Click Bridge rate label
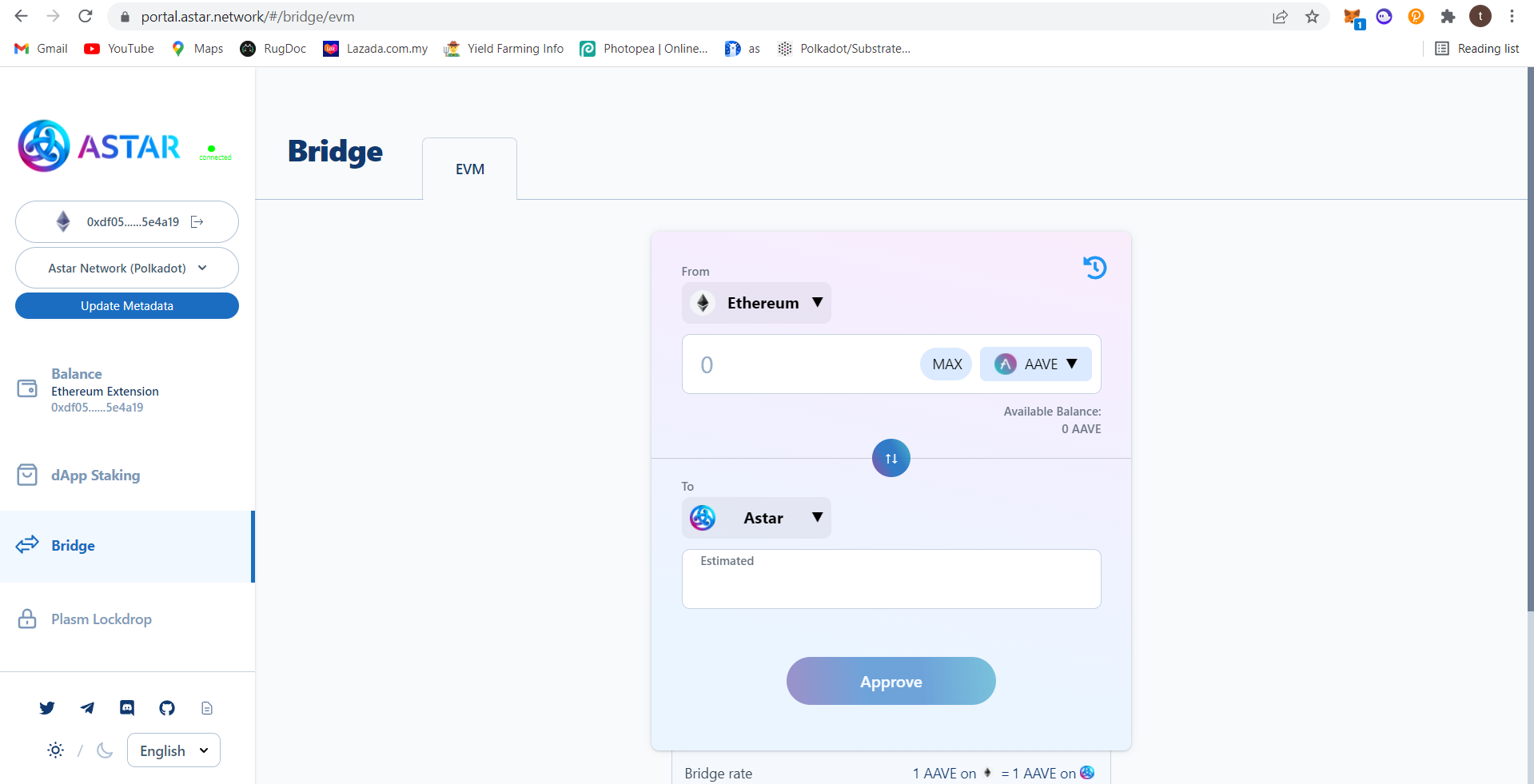Screen dimensions: 1534x784 click(719, 773)
